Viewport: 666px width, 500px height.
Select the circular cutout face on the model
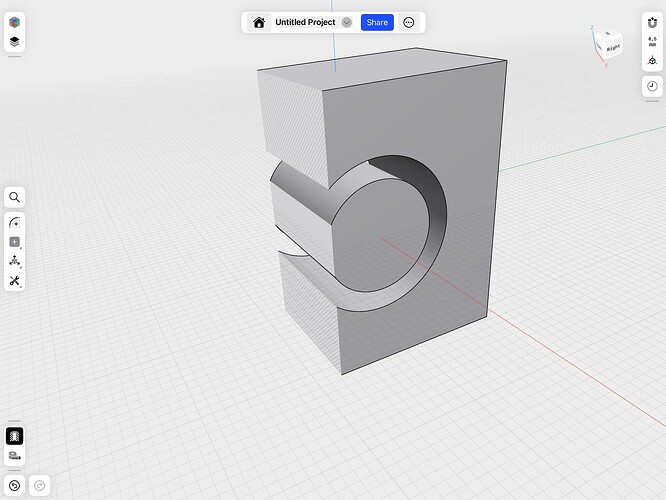(380, 234)
